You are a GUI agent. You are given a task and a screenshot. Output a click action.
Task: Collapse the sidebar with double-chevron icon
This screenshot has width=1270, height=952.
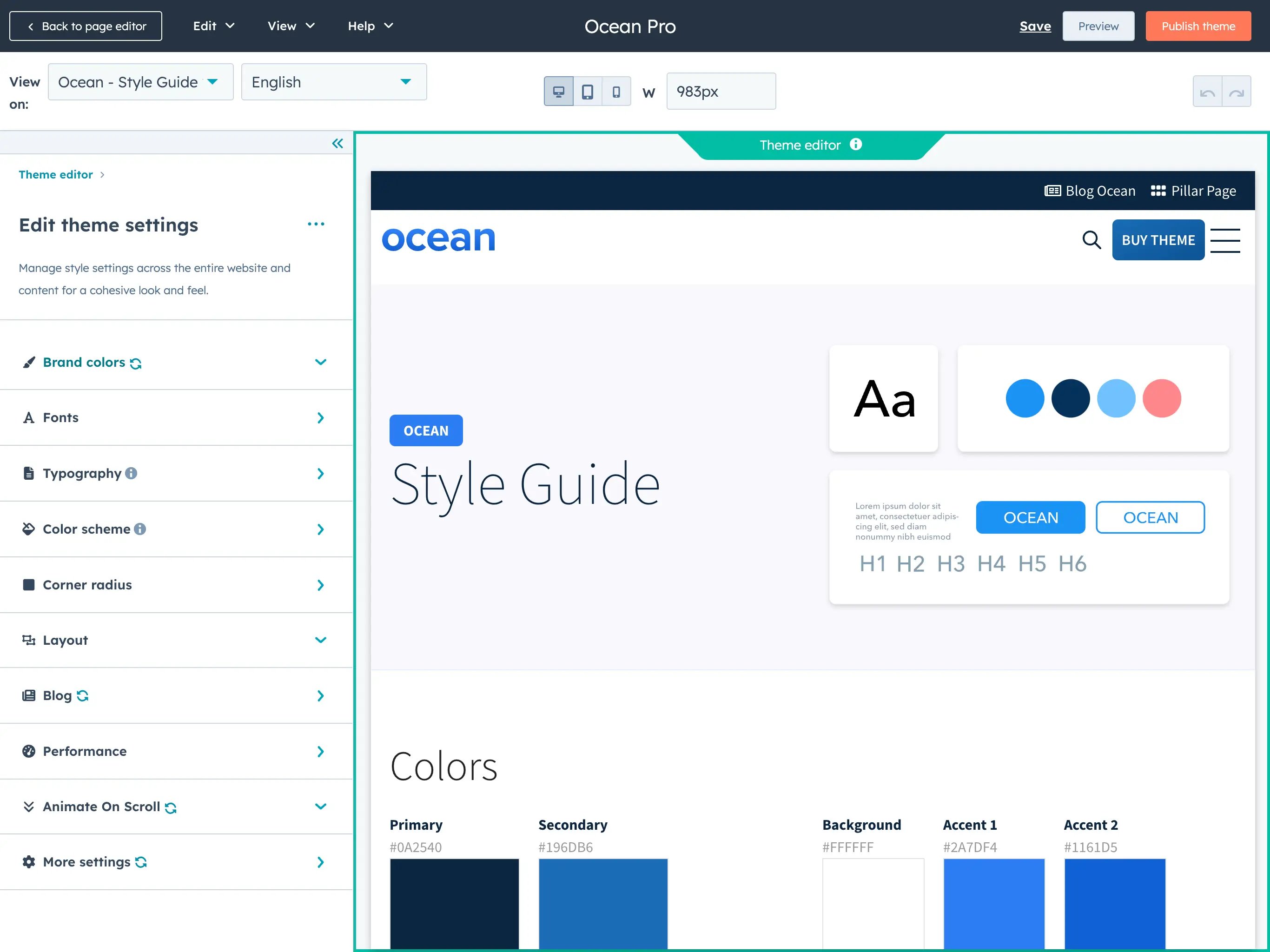pos(337,144)
